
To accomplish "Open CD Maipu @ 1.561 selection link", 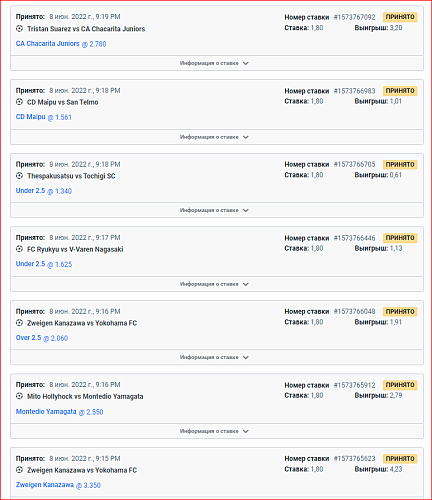I will [x=44, y=117].
